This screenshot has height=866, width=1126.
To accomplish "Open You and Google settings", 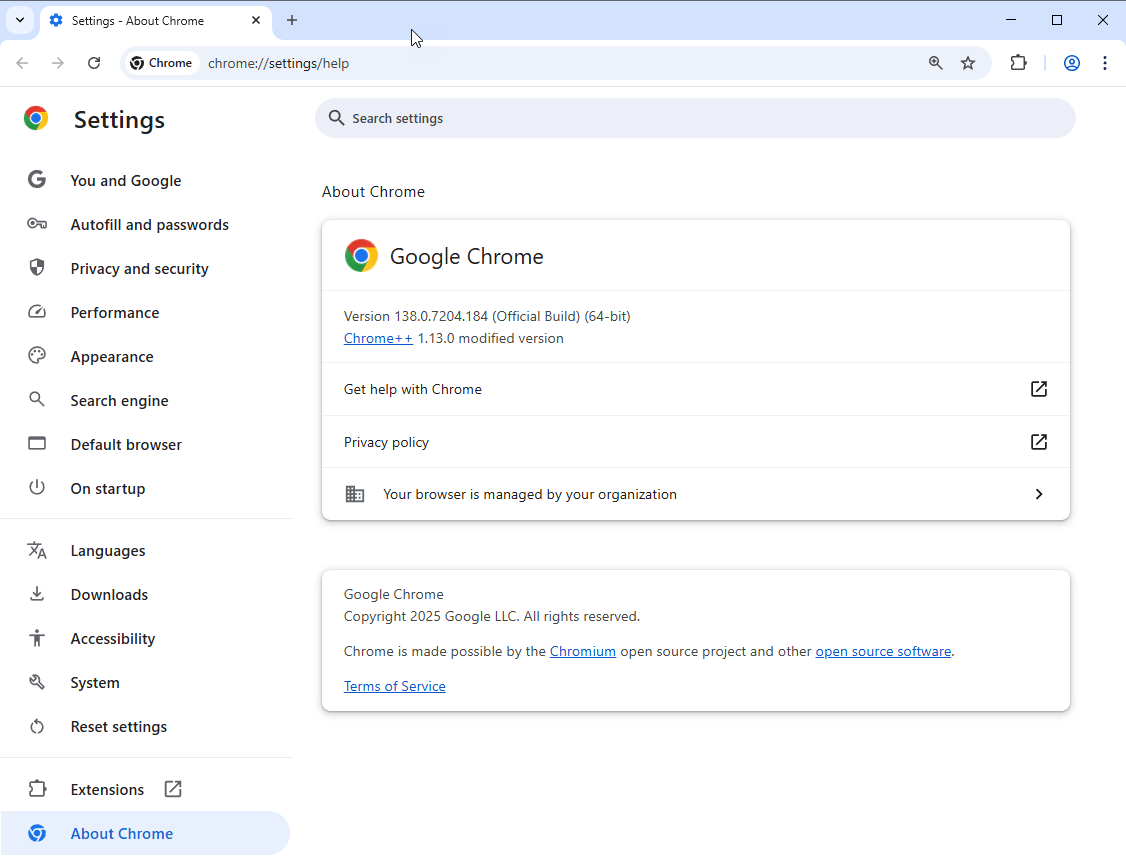I will pos(126,181).
